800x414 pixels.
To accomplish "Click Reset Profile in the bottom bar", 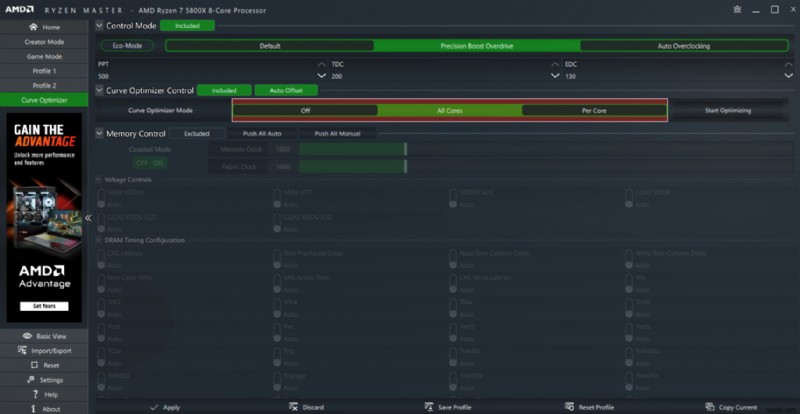I will click(x=589, y=407).
